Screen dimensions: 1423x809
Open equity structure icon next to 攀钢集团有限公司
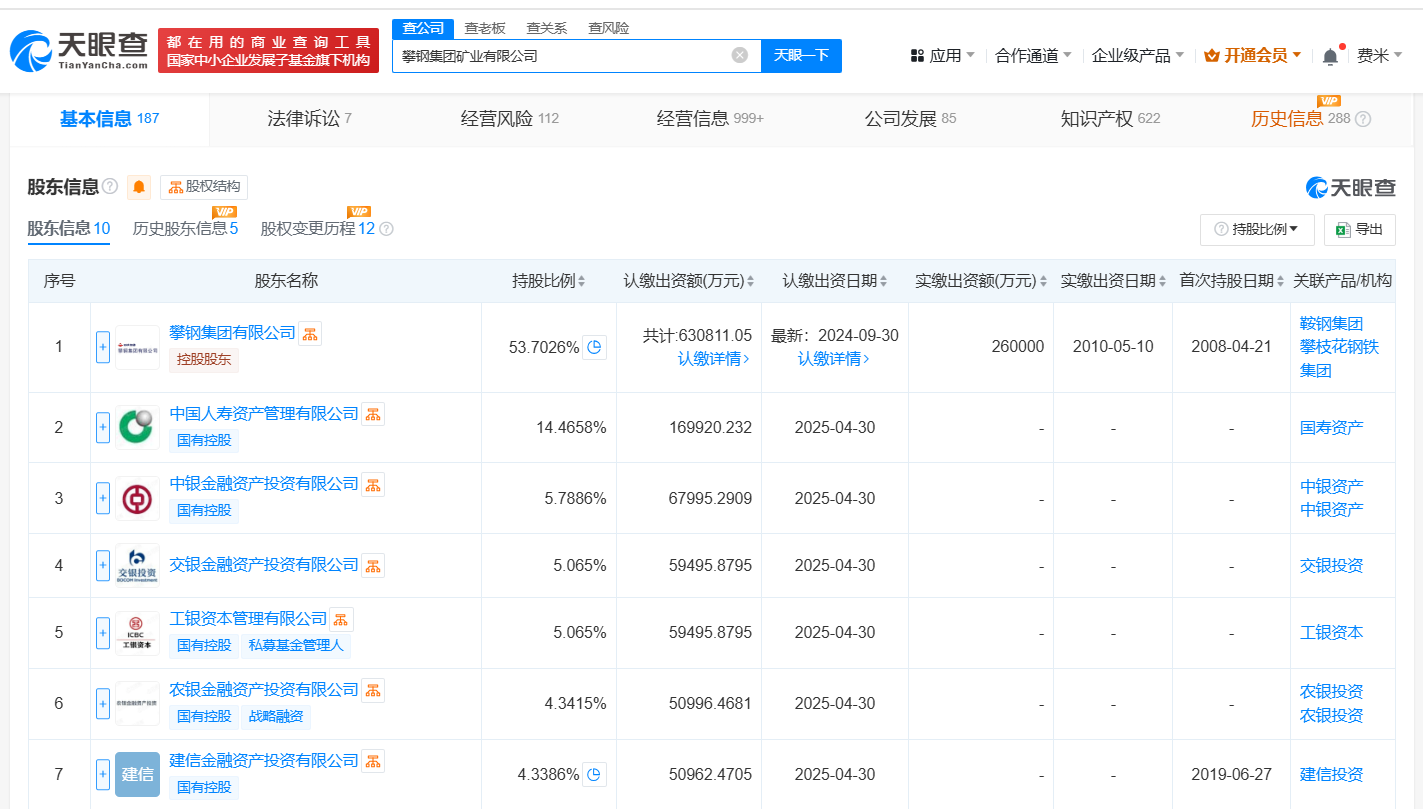310,334
